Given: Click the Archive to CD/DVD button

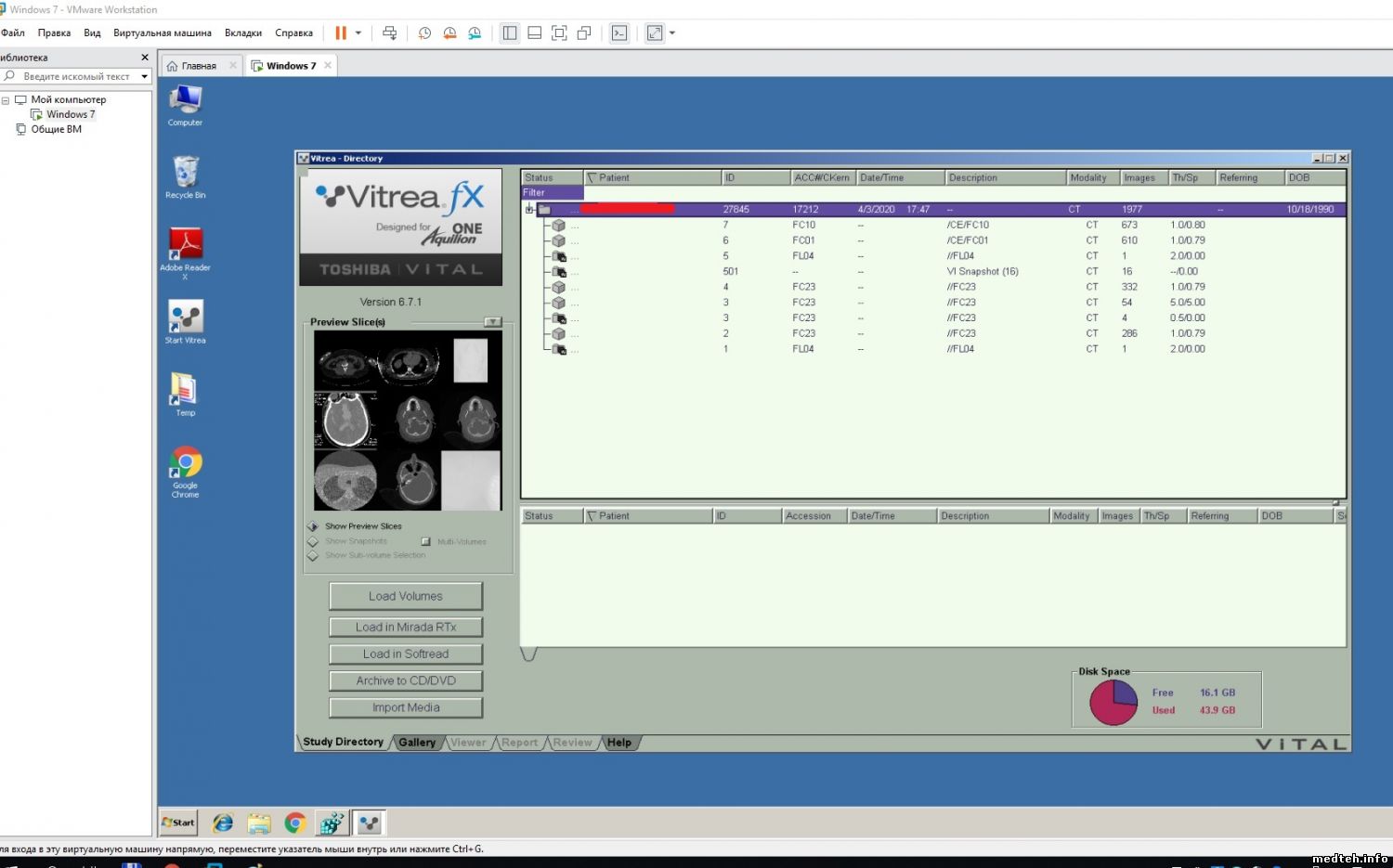Looking at the screenshot, I should pos(406,680).
